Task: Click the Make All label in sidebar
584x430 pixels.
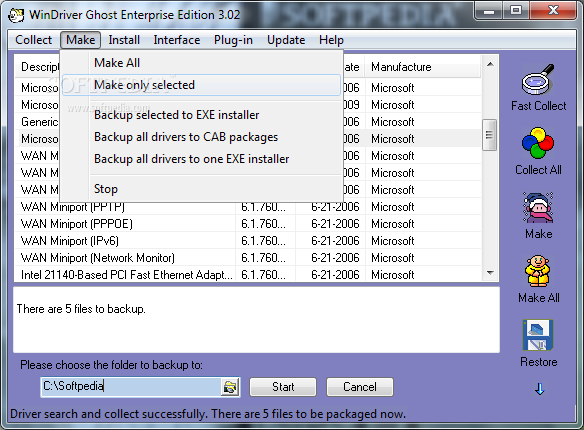Action: [x=539, y=298]
